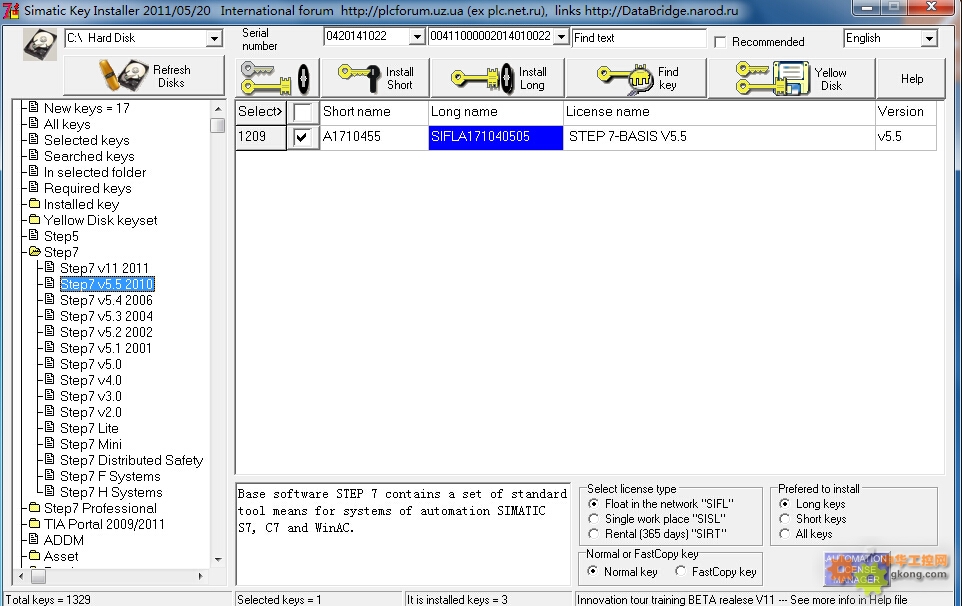Open the English language dropdown
Screen dimensions: 962x606
tap(929, 38)
